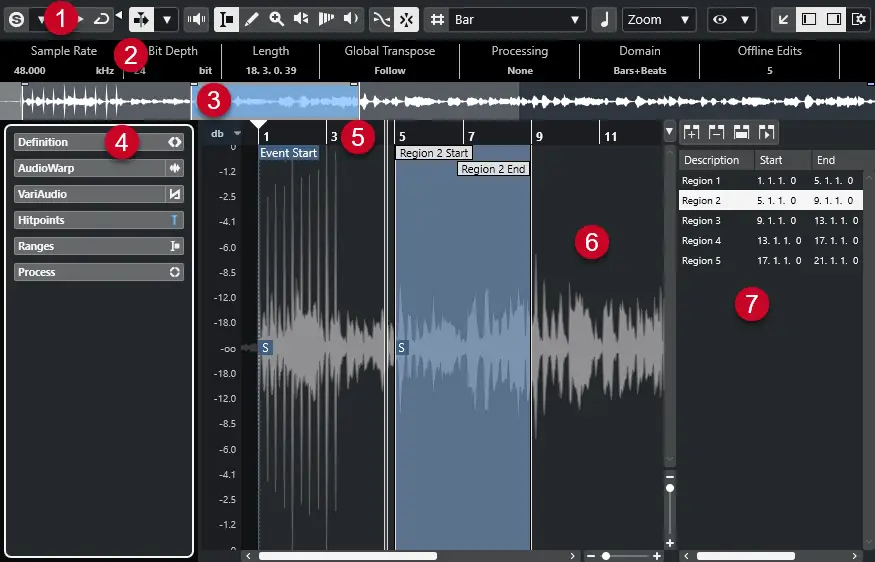Screen dimensions: 875x562
Task: Select the Zoom magnifier tool
Action: tap(276, 20)
